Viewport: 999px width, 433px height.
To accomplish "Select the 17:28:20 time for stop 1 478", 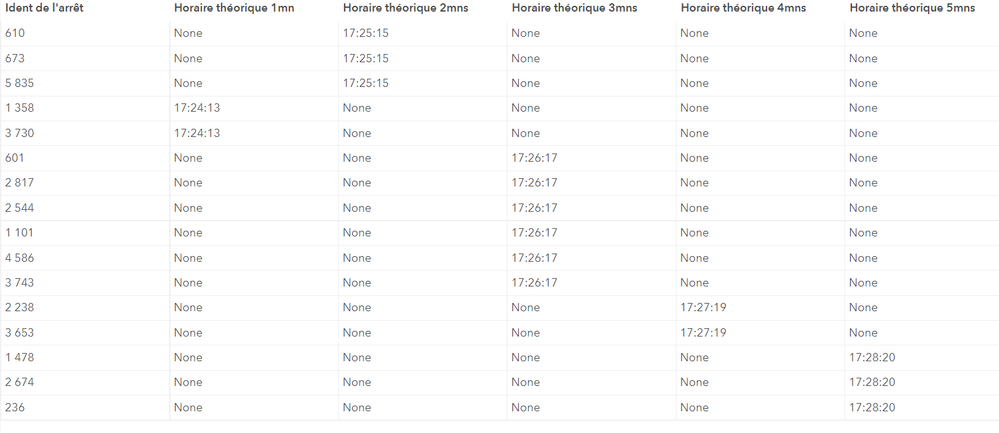I will click(872, 357).
